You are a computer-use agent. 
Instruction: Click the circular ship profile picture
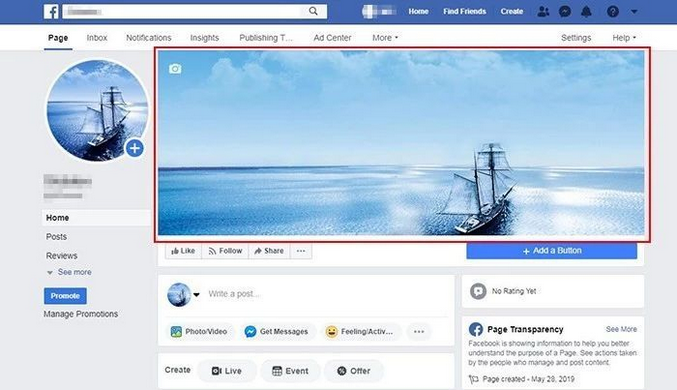97,111
